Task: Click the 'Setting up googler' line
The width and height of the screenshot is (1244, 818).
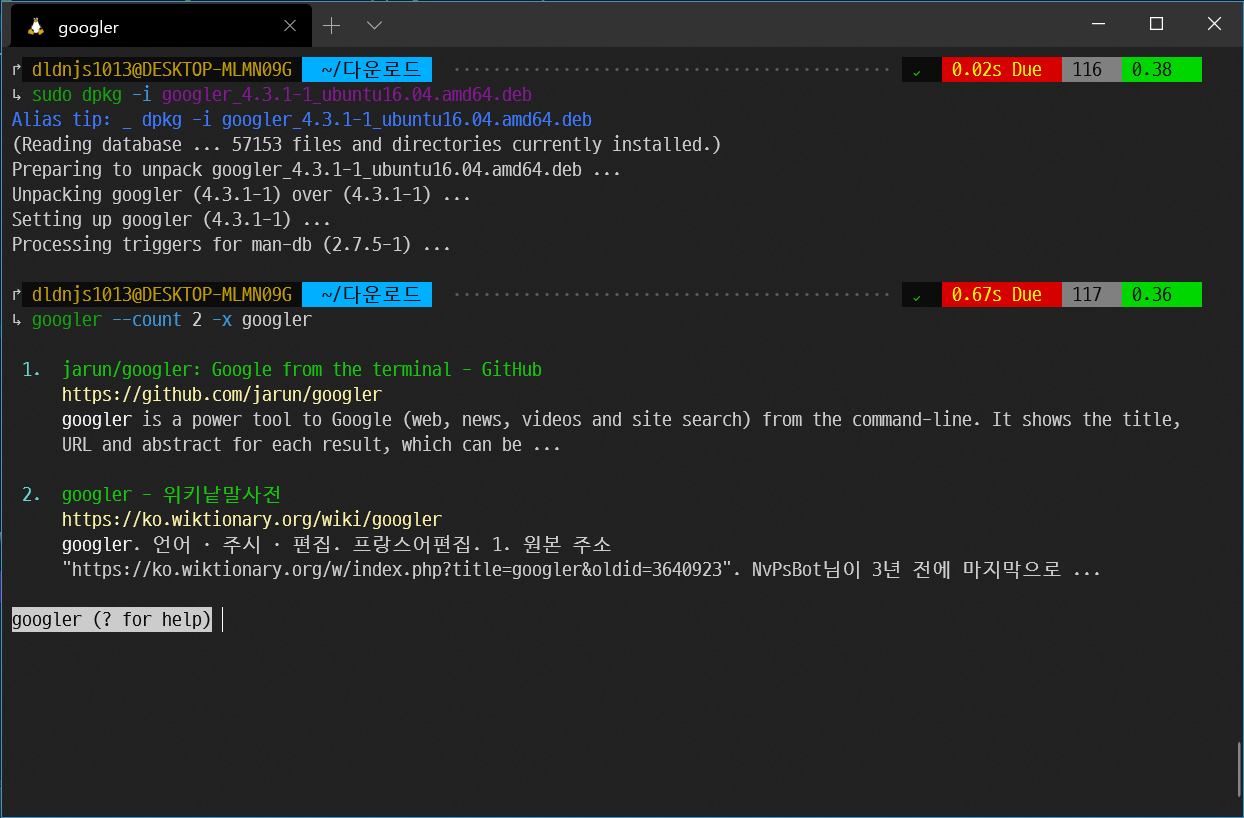Action: [x=172, y=220]
